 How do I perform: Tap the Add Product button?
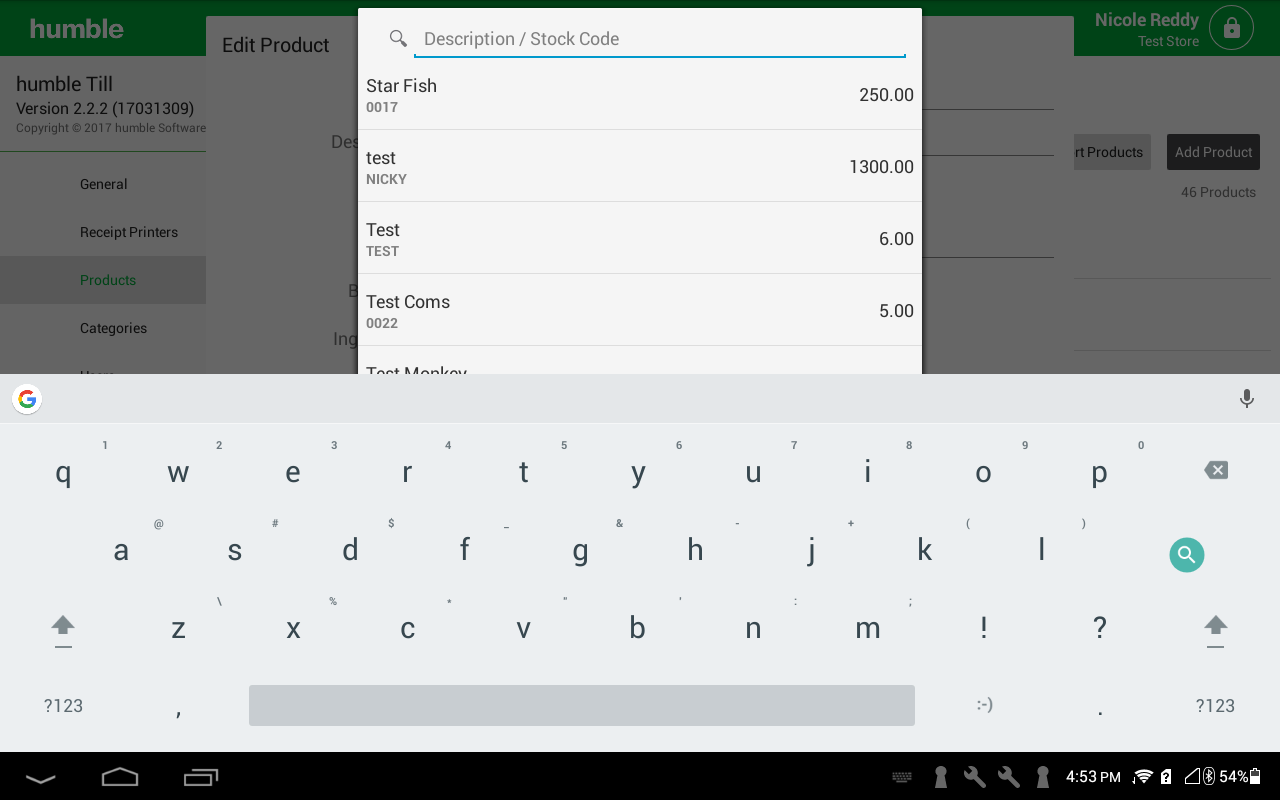pyautogui.click(x=1213, y=152)
